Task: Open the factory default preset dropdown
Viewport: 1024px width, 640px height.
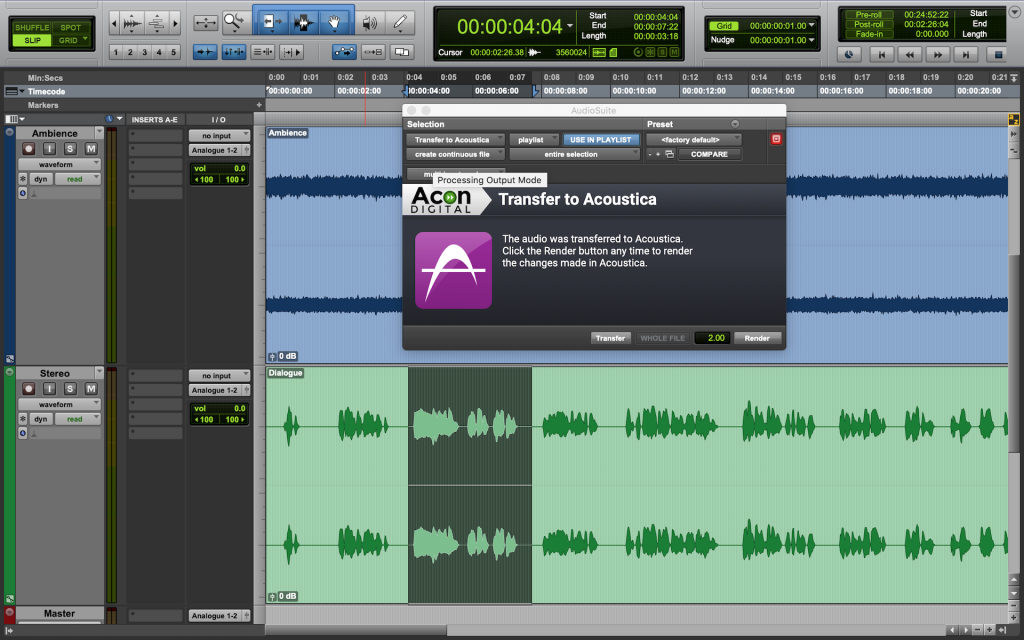Action: [692, 140]
